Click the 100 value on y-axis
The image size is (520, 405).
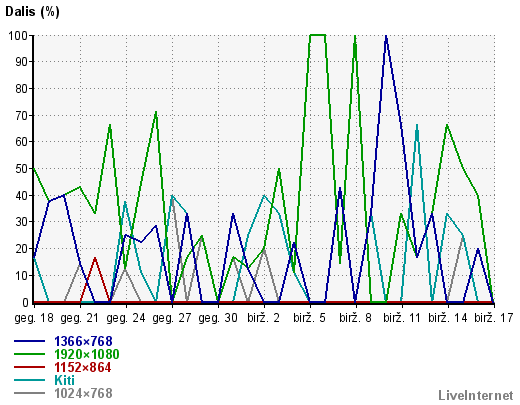click(18, 35)
